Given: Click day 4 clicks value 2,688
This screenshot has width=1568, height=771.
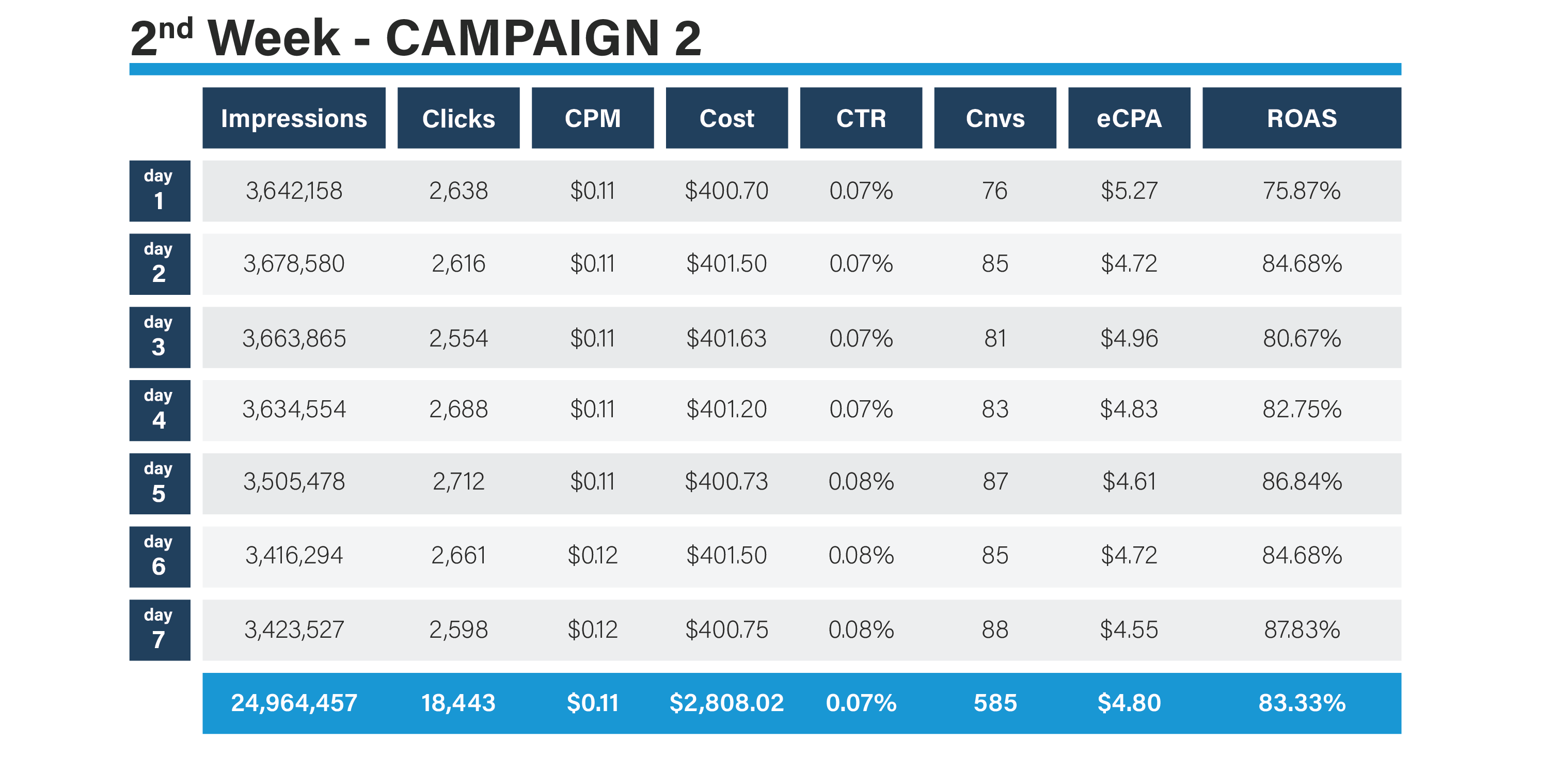Looking at the screenshot, I should [458, 409].
